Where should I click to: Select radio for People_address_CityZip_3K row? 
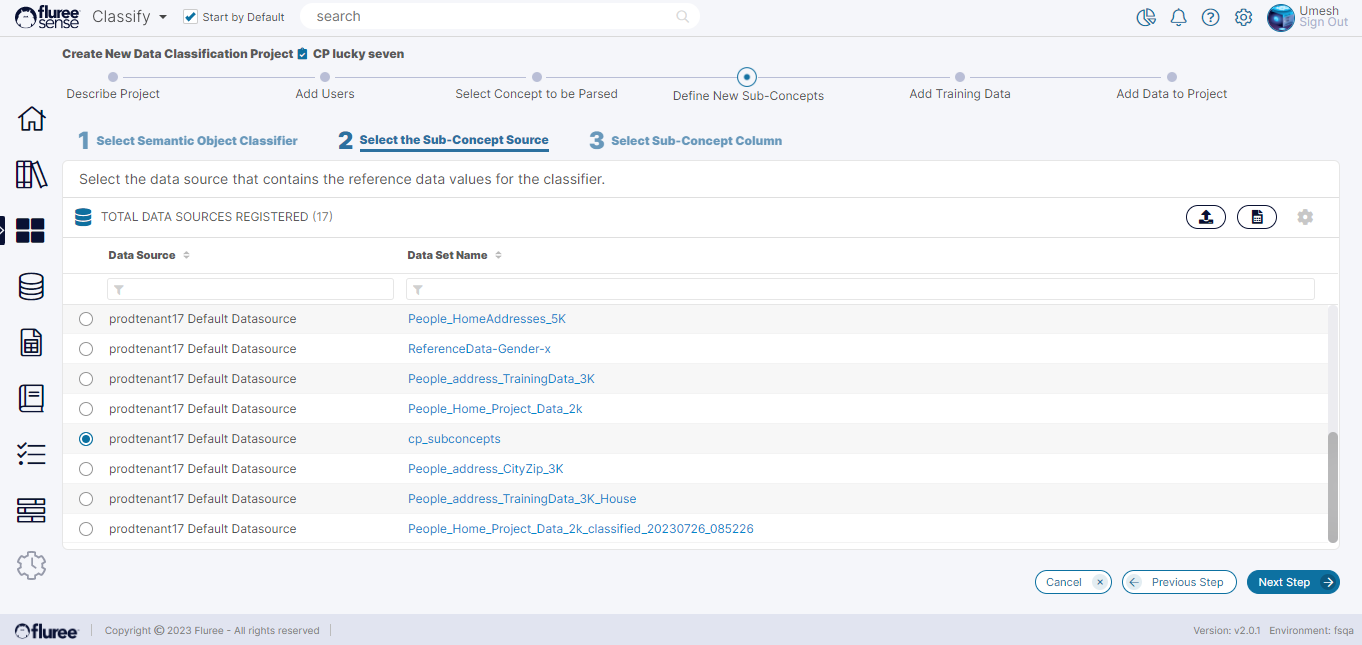coord(86,469)
